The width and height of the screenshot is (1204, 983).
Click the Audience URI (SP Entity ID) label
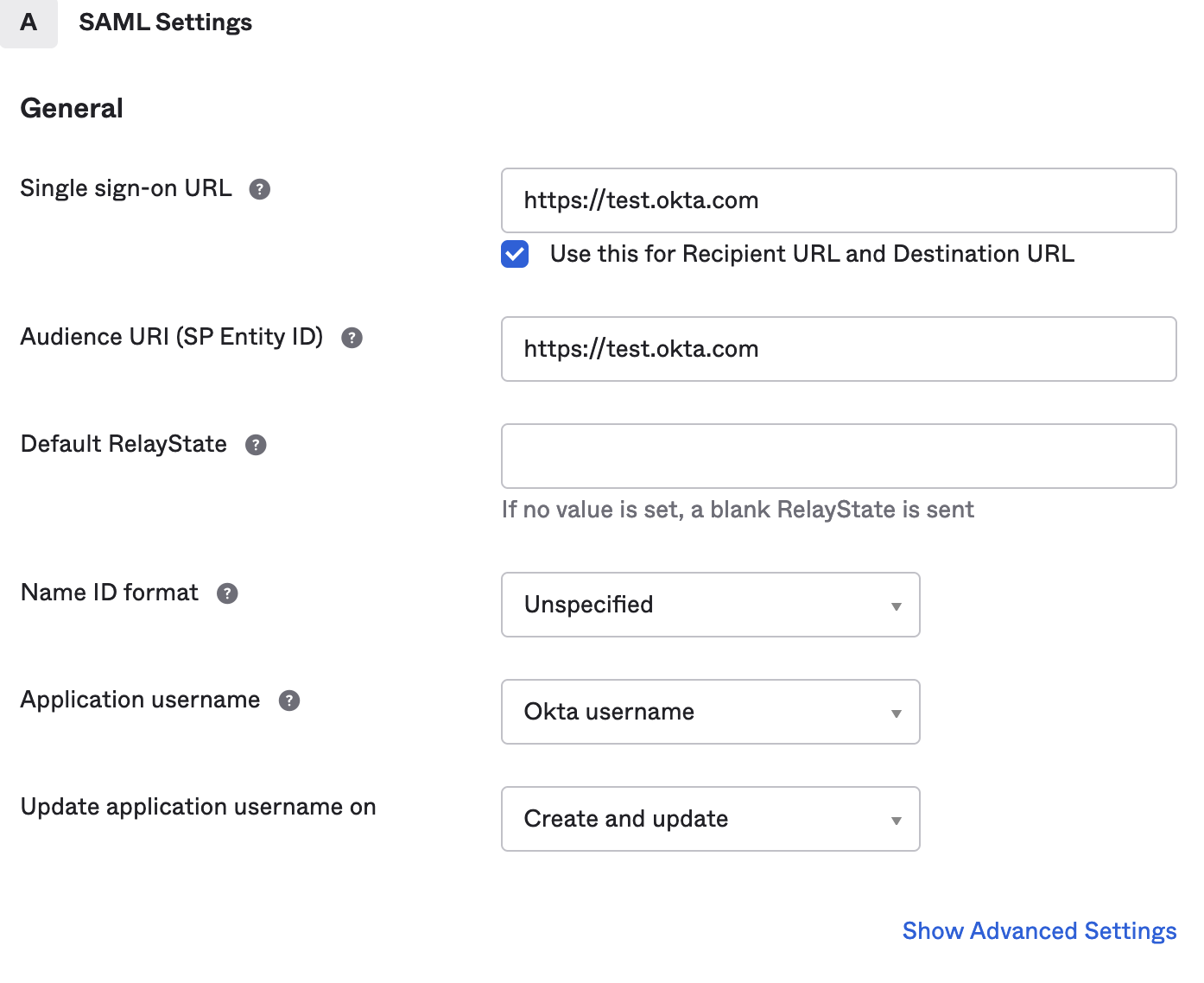(x=172, y=337)
